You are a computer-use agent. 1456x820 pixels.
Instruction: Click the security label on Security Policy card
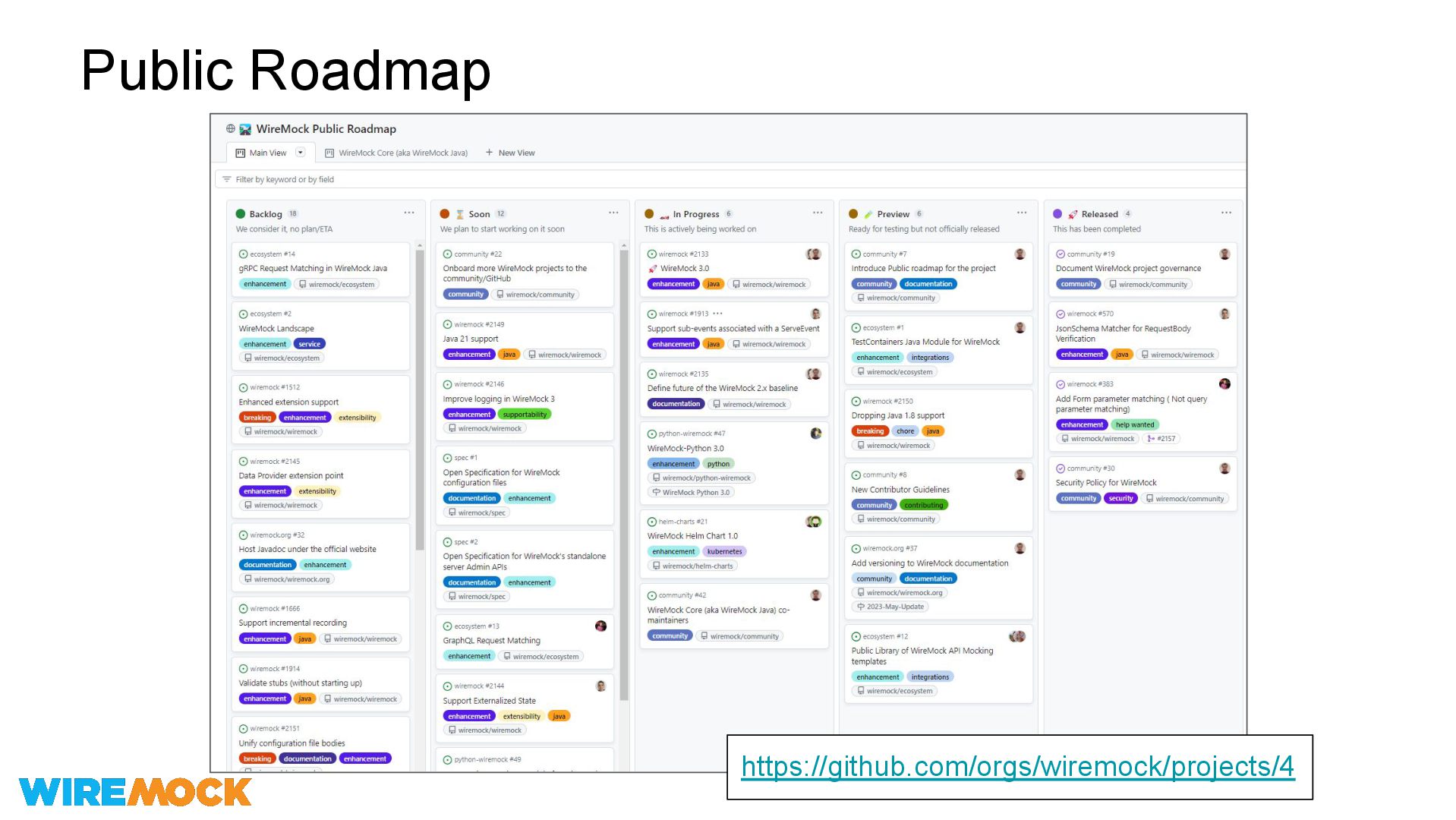[x=1120, y=499]
